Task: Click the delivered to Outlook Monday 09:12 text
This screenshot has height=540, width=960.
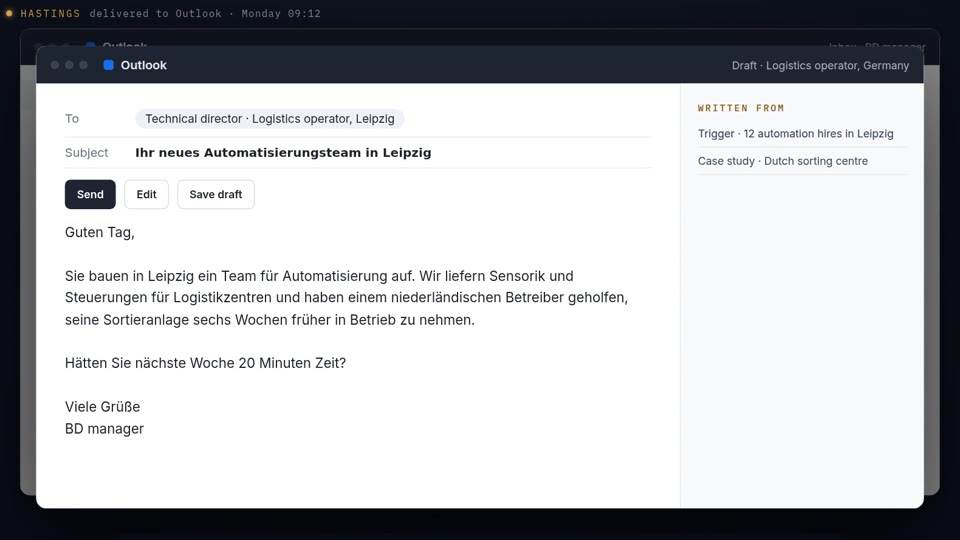Action: coord(204,13)
